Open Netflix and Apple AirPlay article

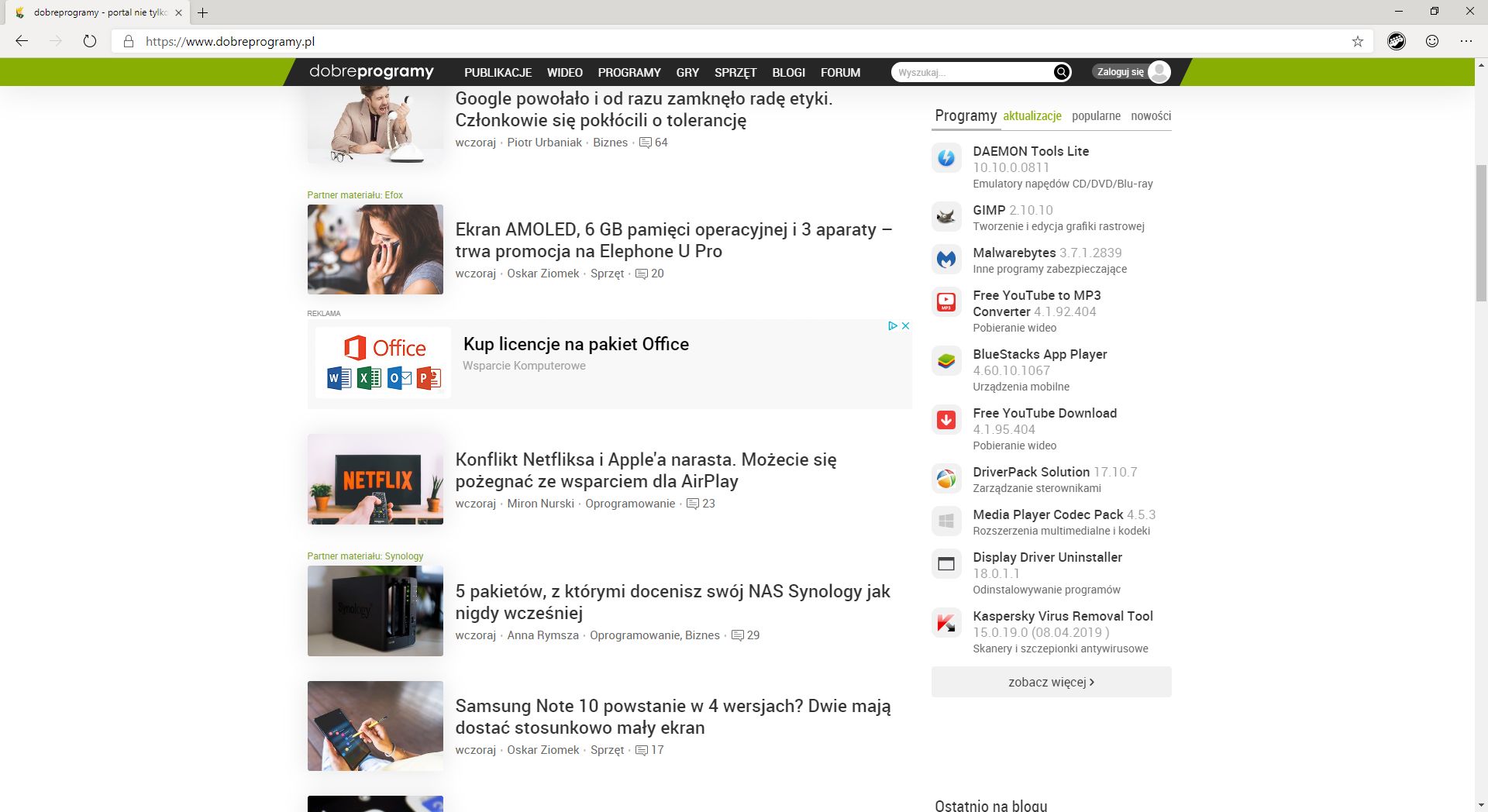pyautogui.click(x=646, y=470)
